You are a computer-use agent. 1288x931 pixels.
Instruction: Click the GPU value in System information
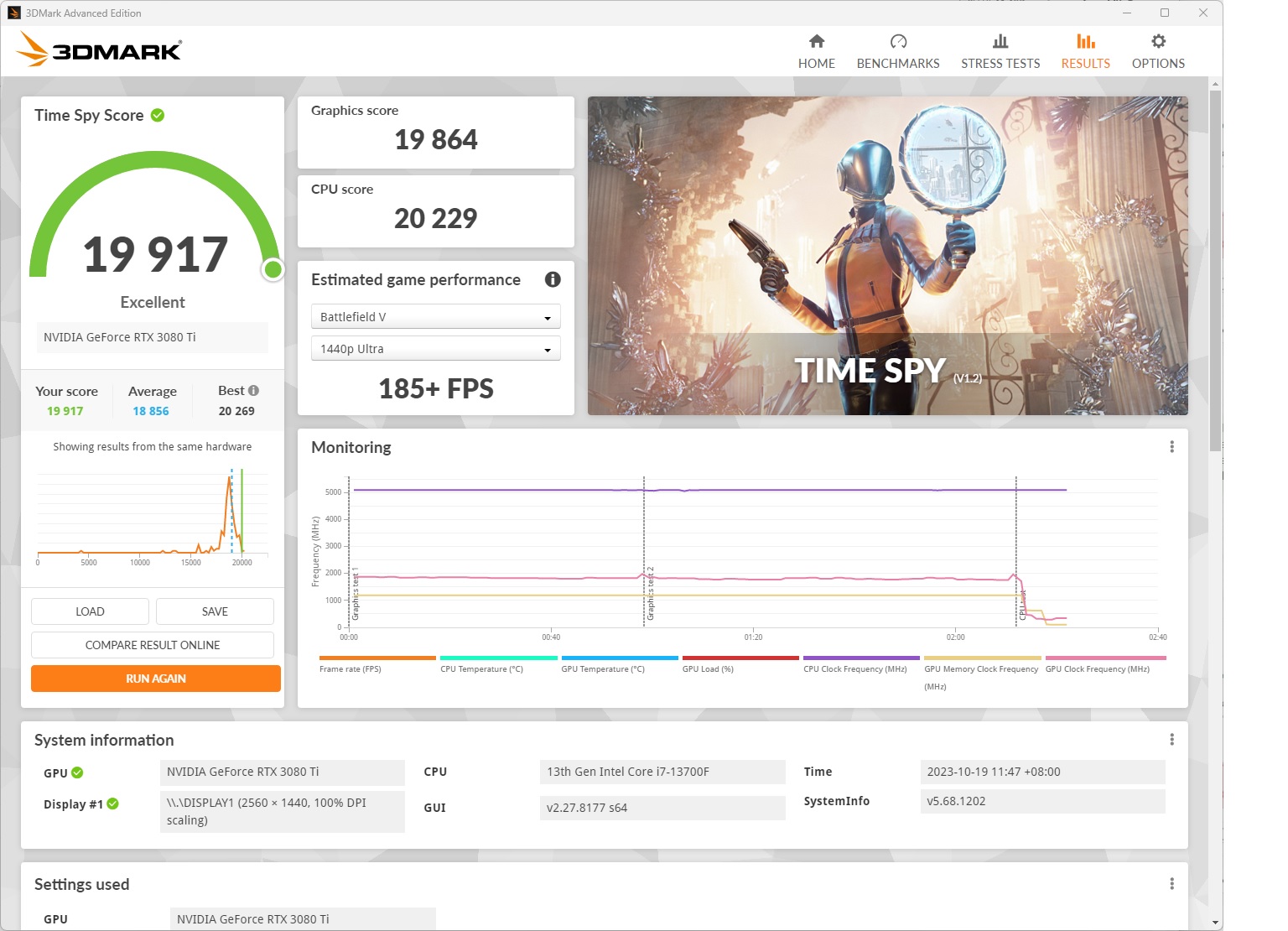(x=282, y=772)
